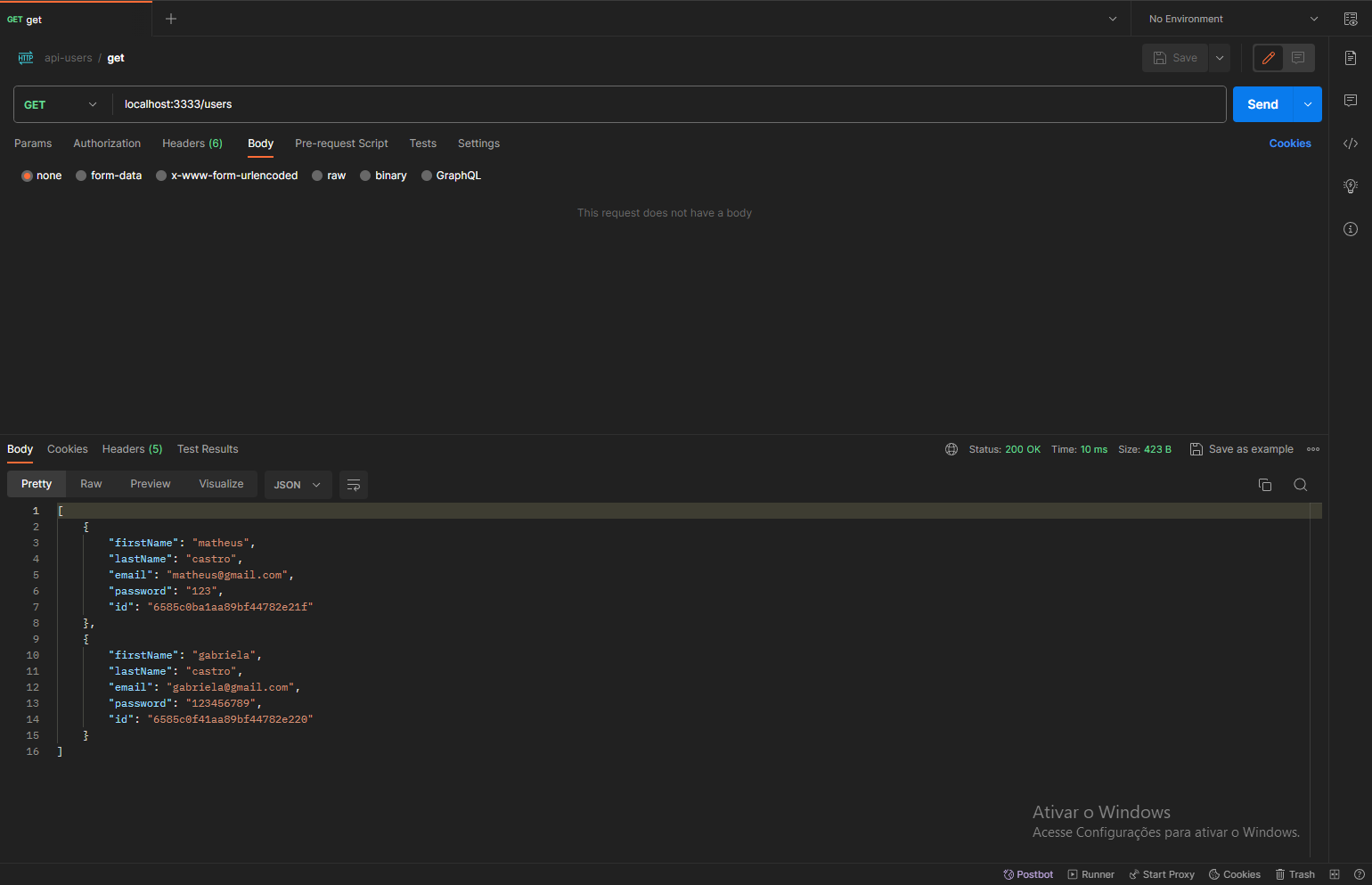Open the Authorization tab

pos(107,143)
